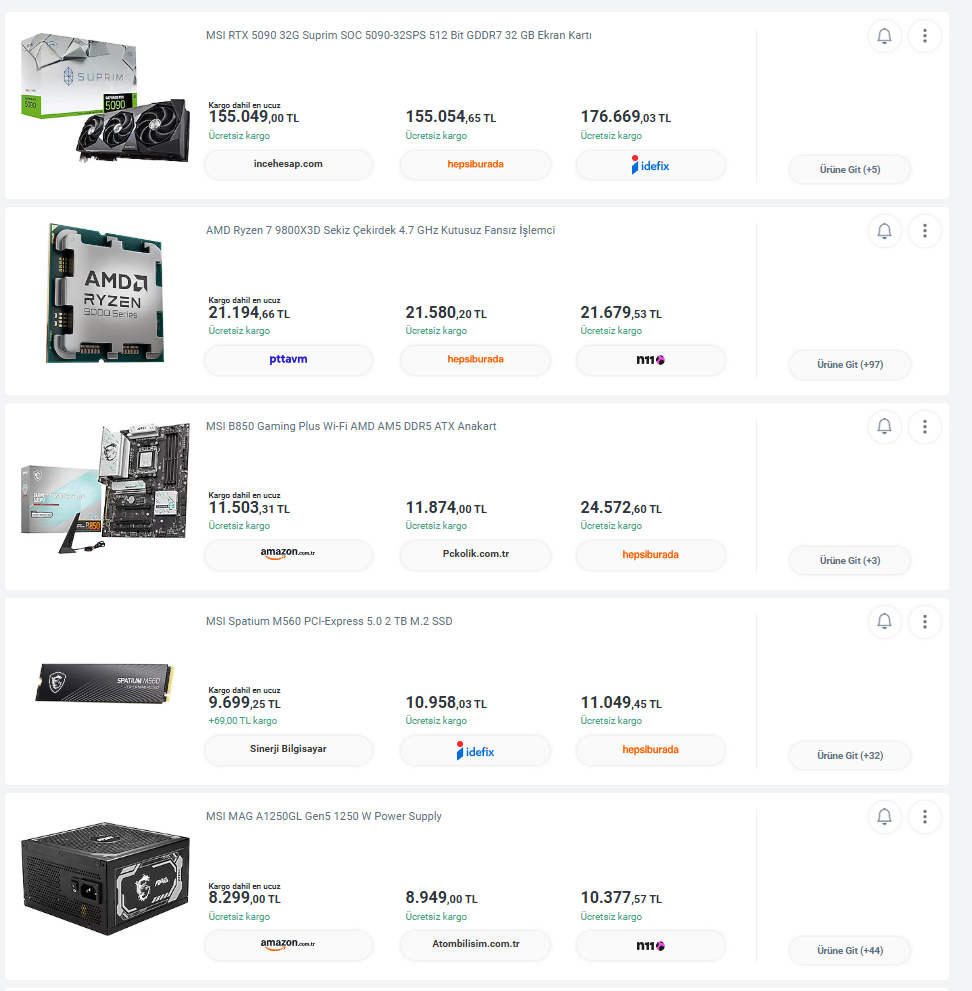Click the 8.949,00 TL price
The image size is (972, 991).
[x=442, y=898]
